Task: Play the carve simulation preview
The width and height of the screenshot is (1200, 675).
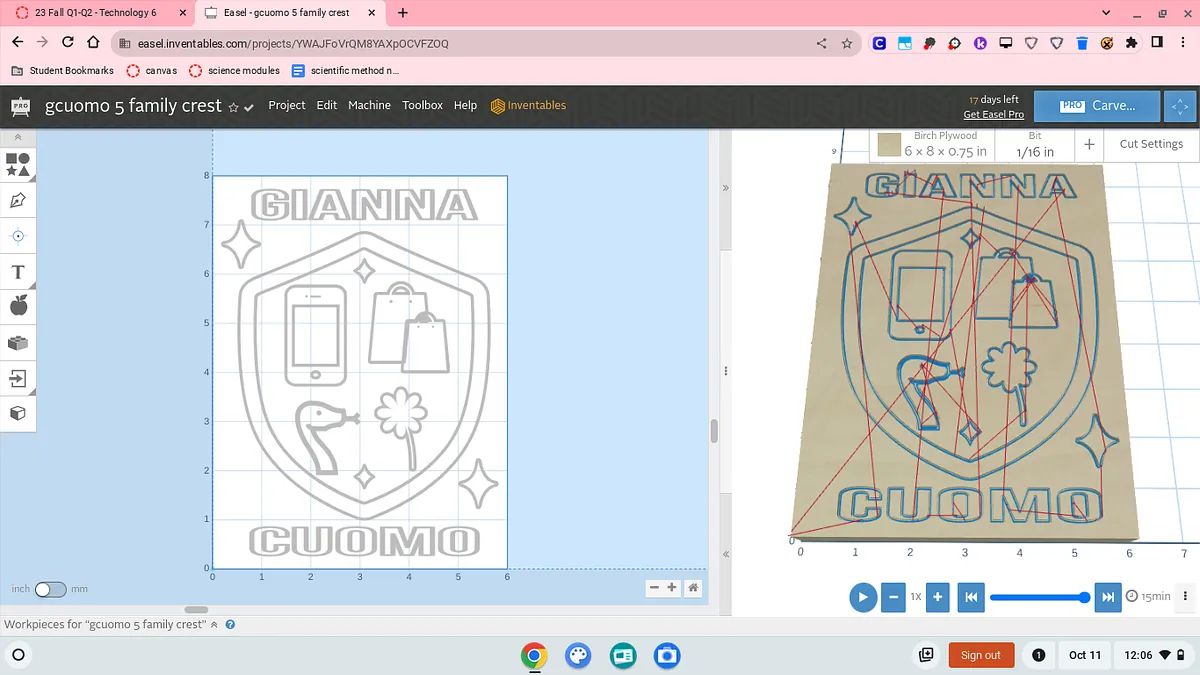Action: tap(862, 597)
